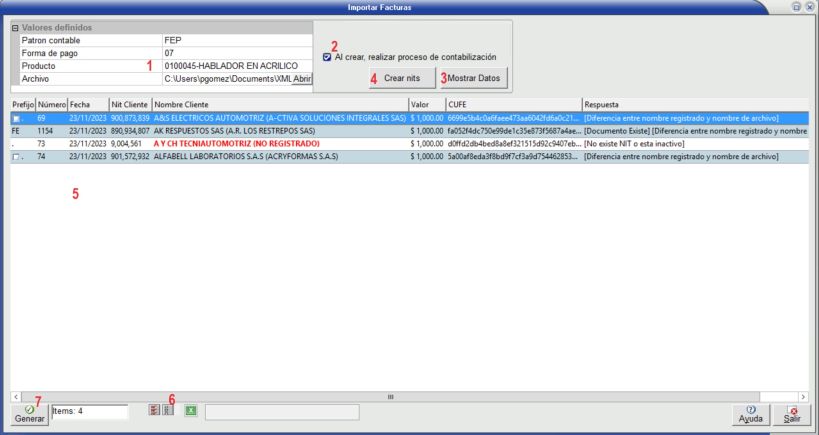Exit the window using the Salir button
This screenshot has width=819, height=435.
(792, 414)
